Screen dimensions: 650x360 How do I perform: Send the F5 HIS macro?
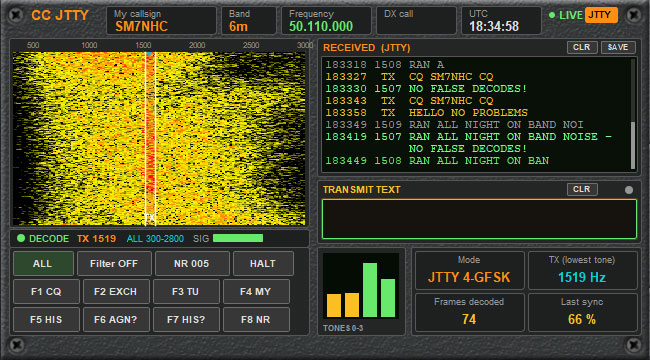[46, 320]
